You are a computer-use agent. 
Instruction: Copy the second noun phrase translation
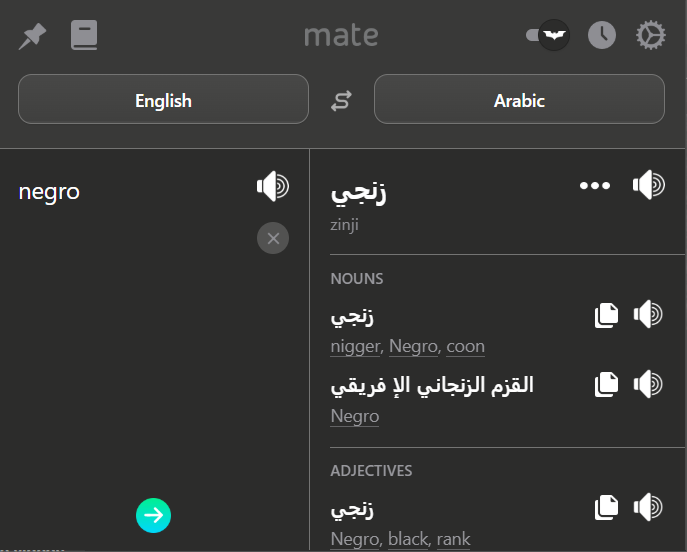(x=606, y=385)
